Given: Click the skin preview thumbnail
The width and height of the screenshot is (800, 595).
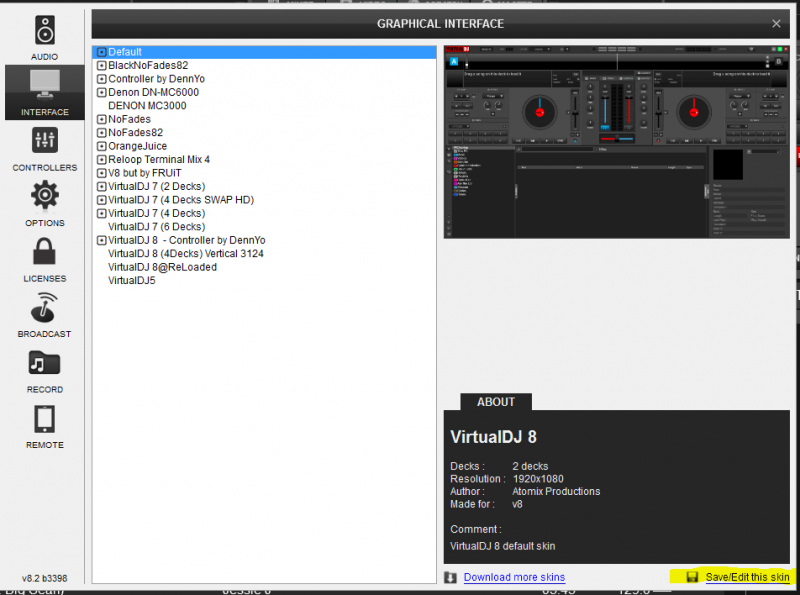Looking at the screenshot, I should tap(617, 141).
